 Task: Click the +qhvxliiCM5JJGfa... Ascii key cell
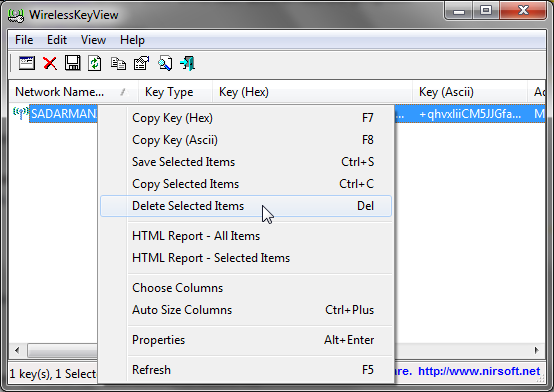tap(470, 114)
